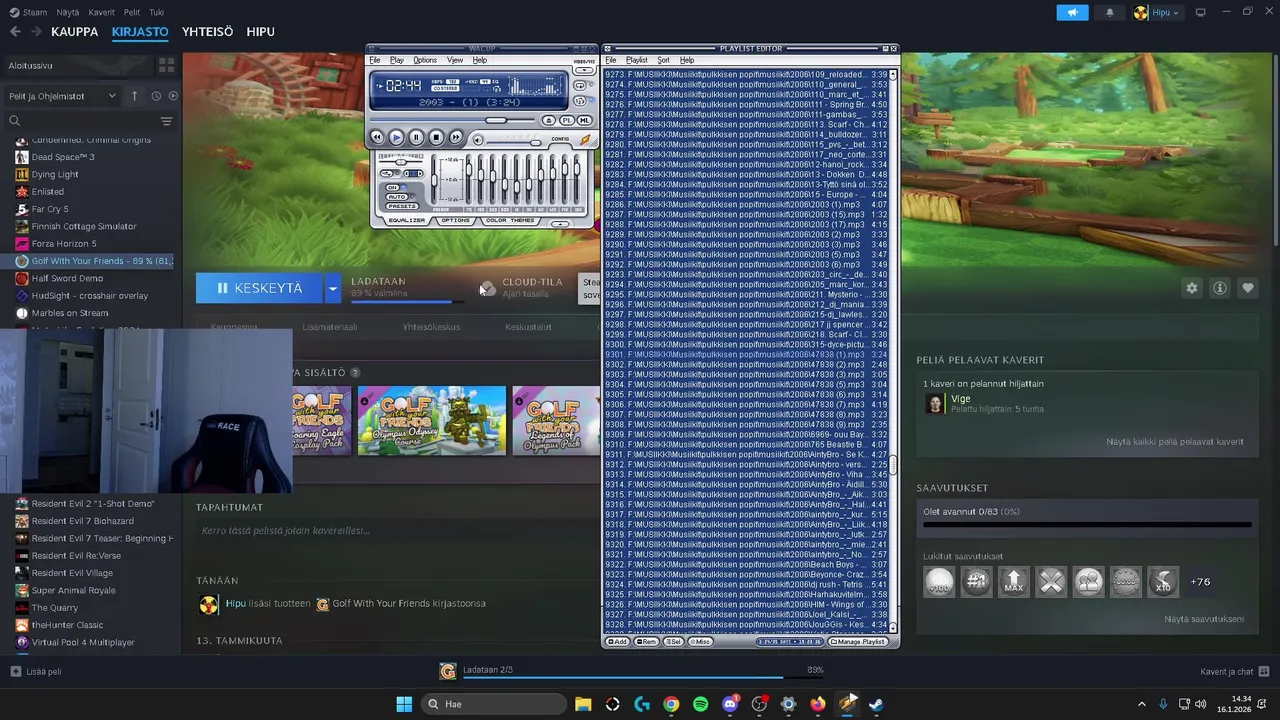Open game settings gear icon
Image resolution: width=1280 pixels, height=720 pixels.
click(x=1191, y=288)
